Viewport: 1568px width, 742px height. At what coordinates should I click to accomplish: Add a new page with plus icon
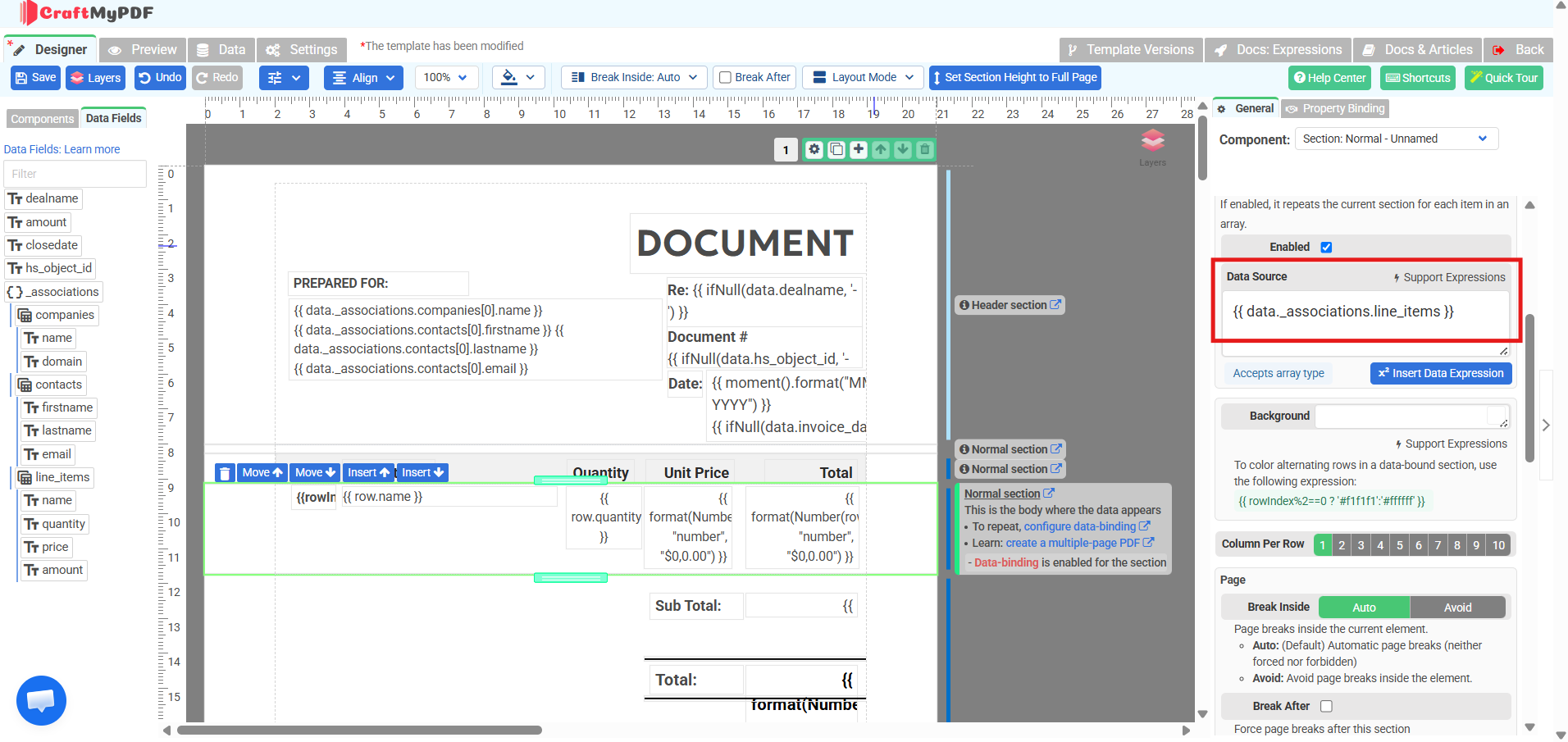[858, 149]
